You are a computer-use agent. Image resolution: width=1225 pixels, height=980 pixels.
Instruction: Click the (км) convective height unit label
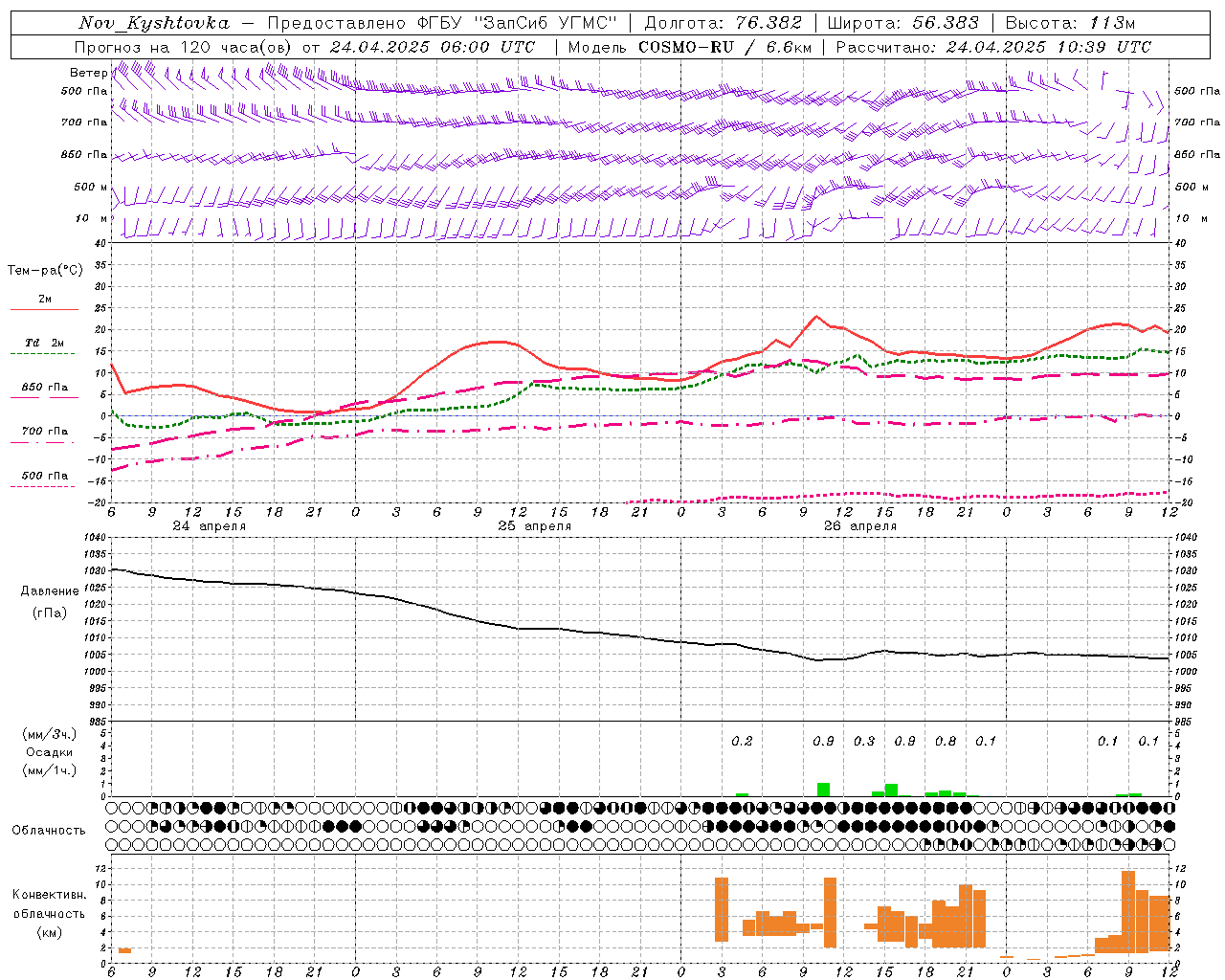(50, 932)
